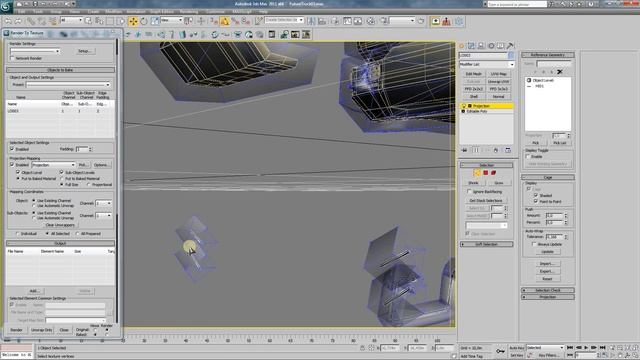Select the Proportional radio button

pyautogui.click(x=89, y=184)
